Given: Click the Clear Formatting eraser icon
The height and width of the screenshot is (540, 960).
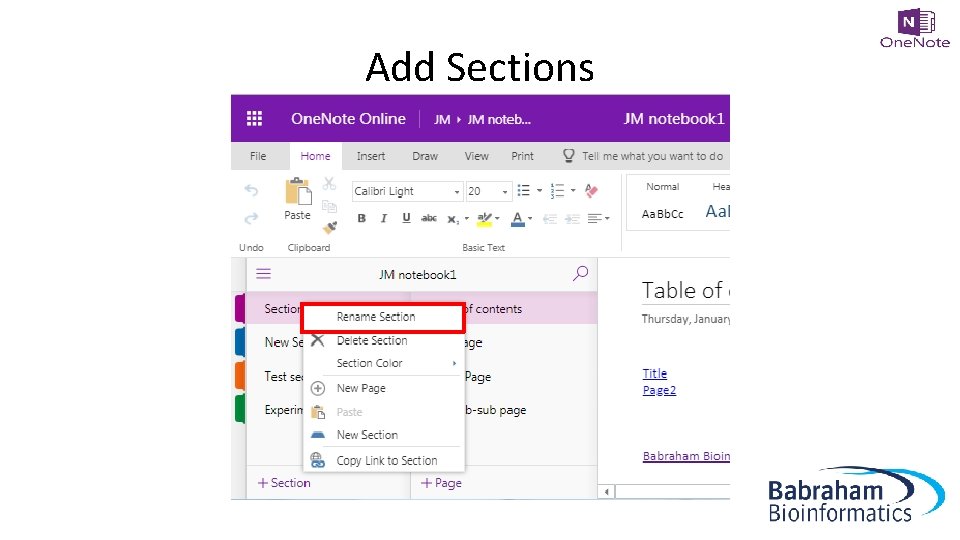Looking at the screenshot, I should click(591, 190).
